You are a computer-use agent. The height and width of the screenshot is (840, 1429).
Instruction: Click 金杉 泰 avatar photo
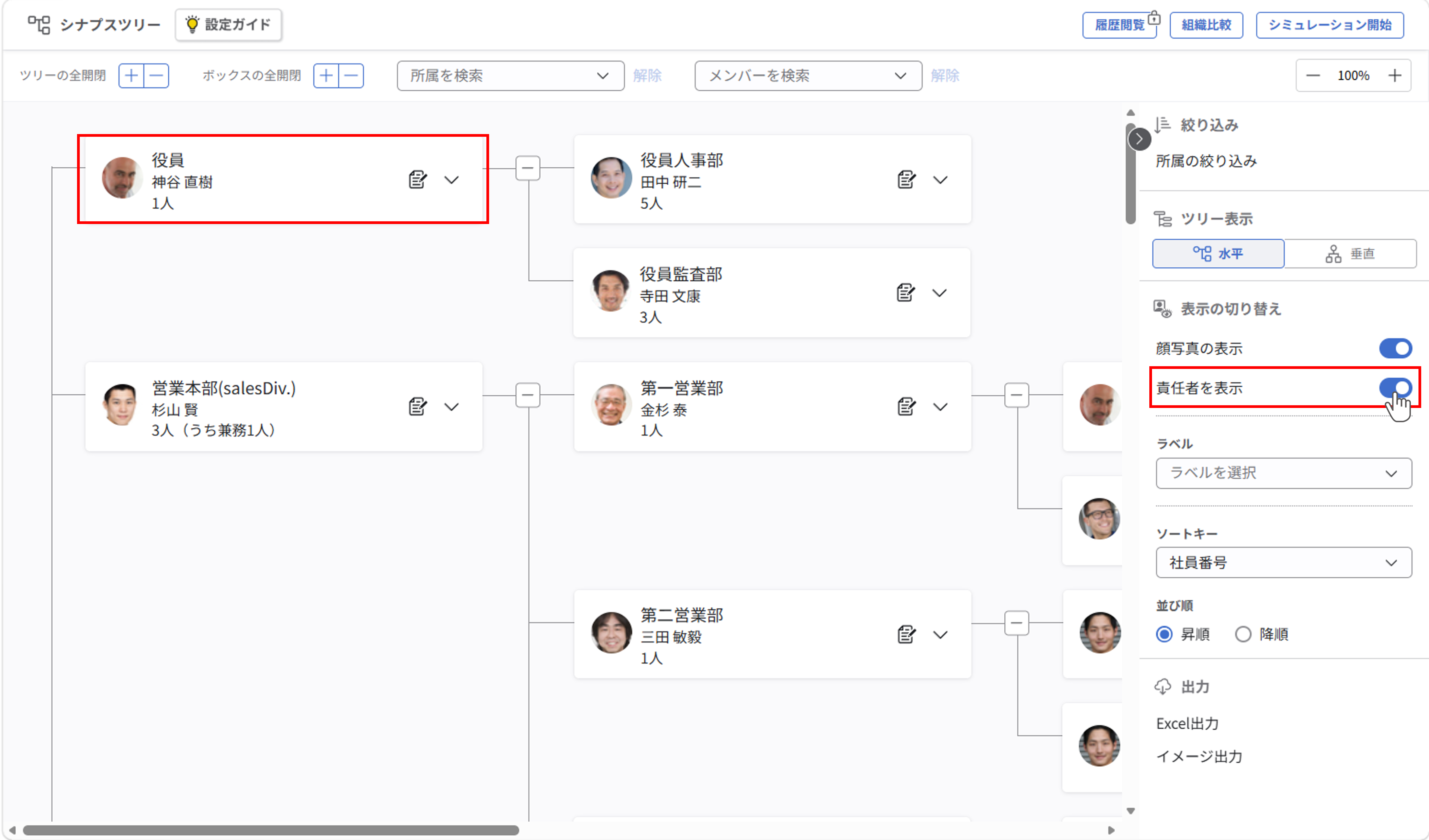611,405
